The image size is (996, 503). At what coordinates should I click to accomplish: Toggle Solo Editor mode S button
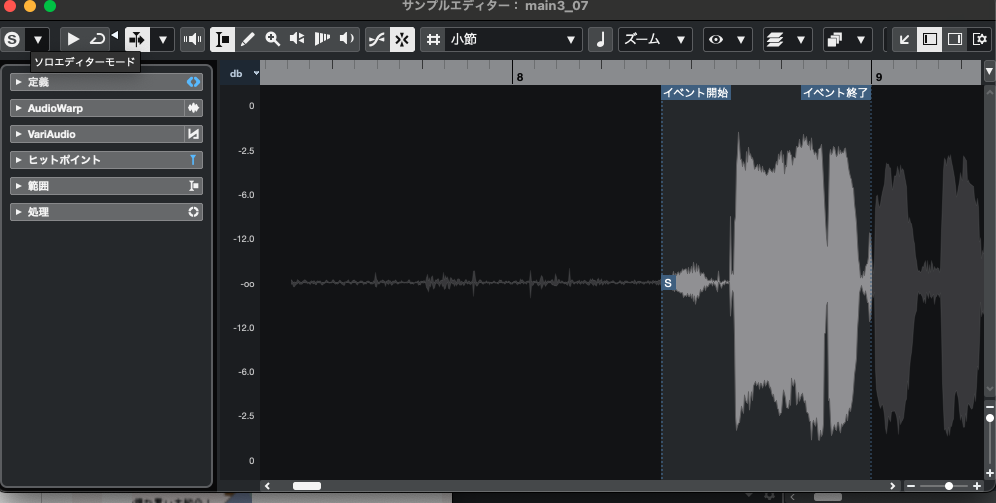pyautogui.click(x=12, y=39)
